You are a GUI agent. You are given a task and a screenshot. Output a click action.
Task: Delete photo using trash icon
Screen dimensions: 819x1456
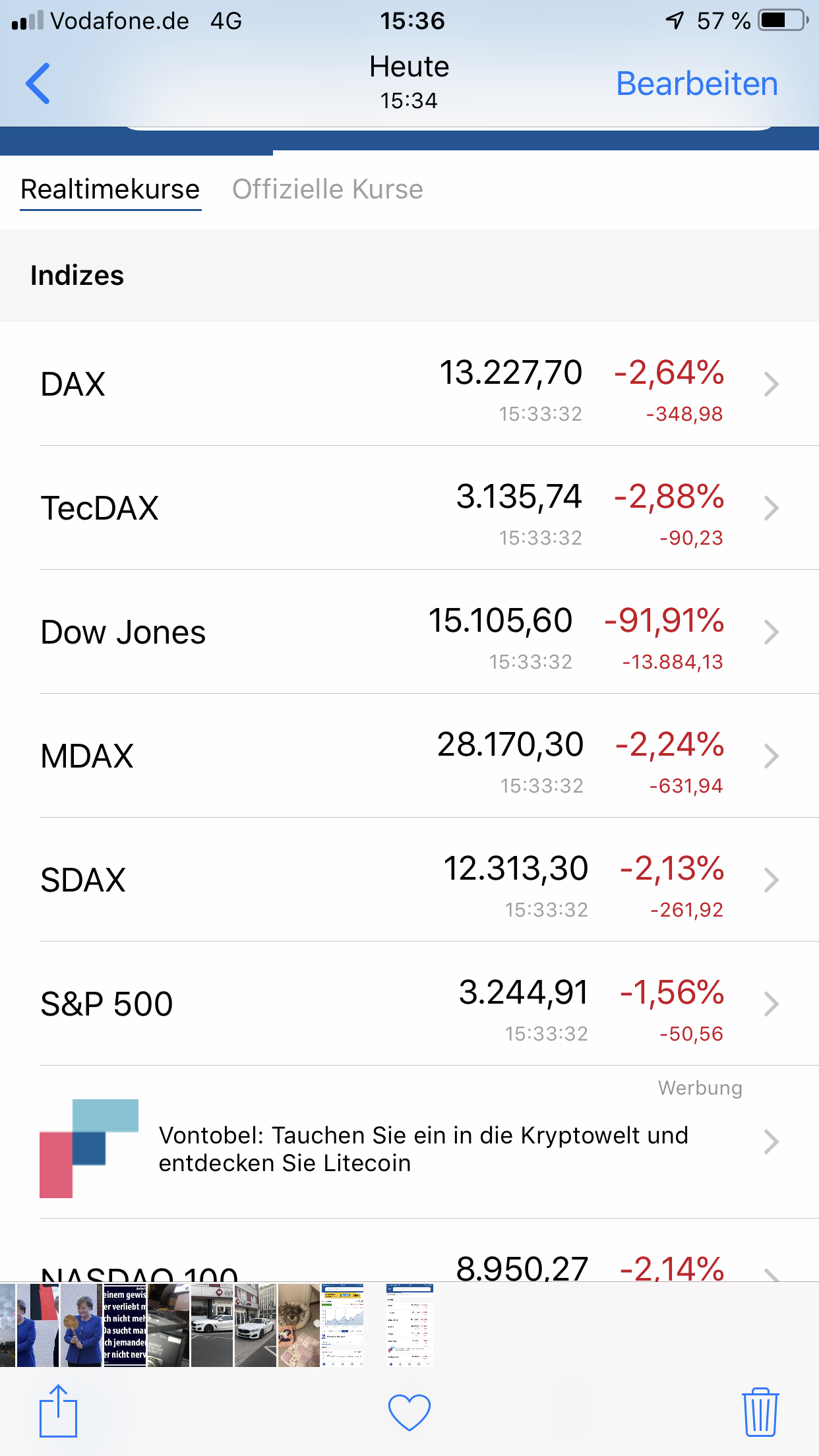tap(760, 1412)
